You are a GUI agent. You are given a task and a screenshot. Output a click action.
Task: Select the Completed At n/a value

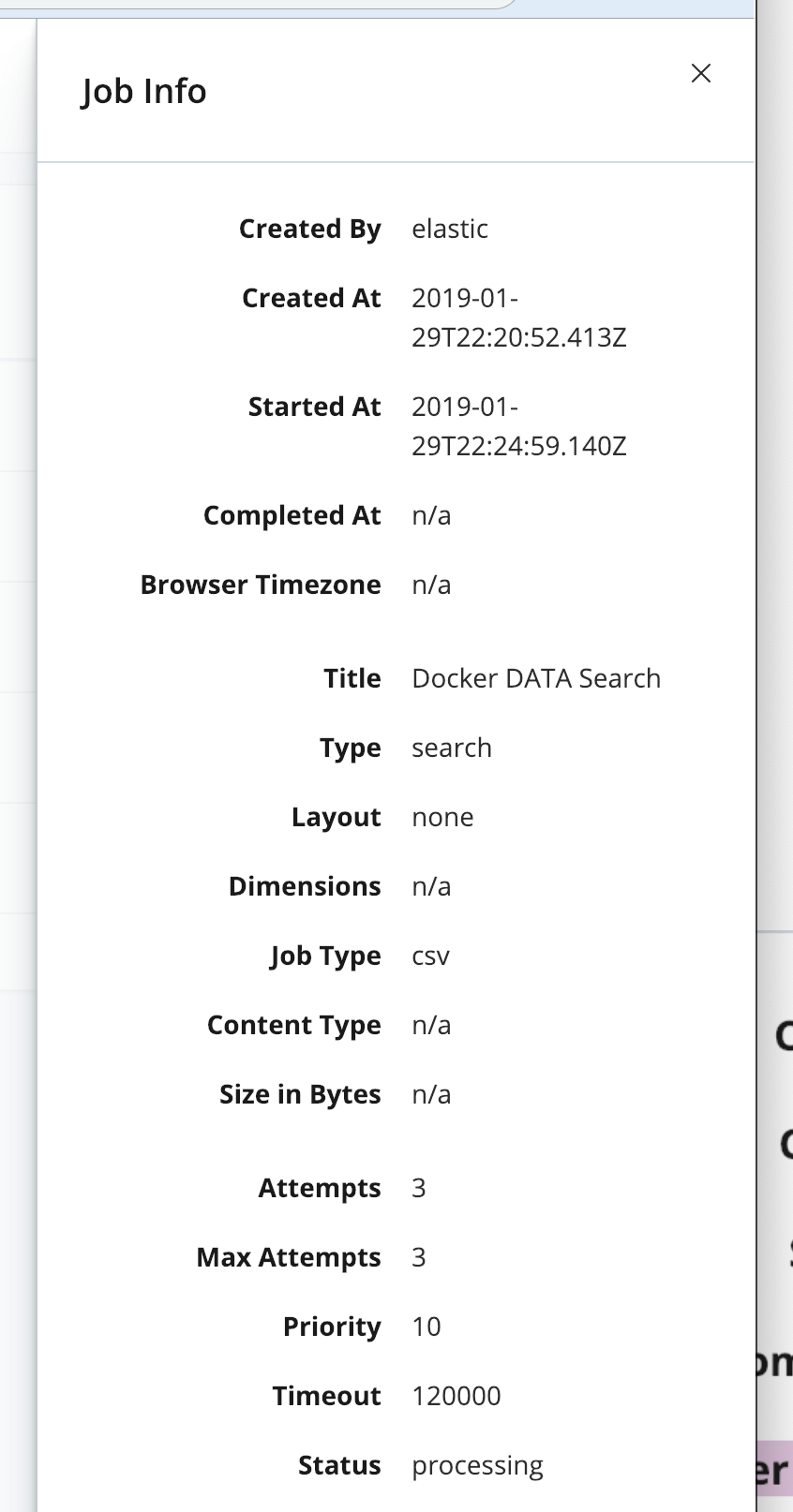431,514
